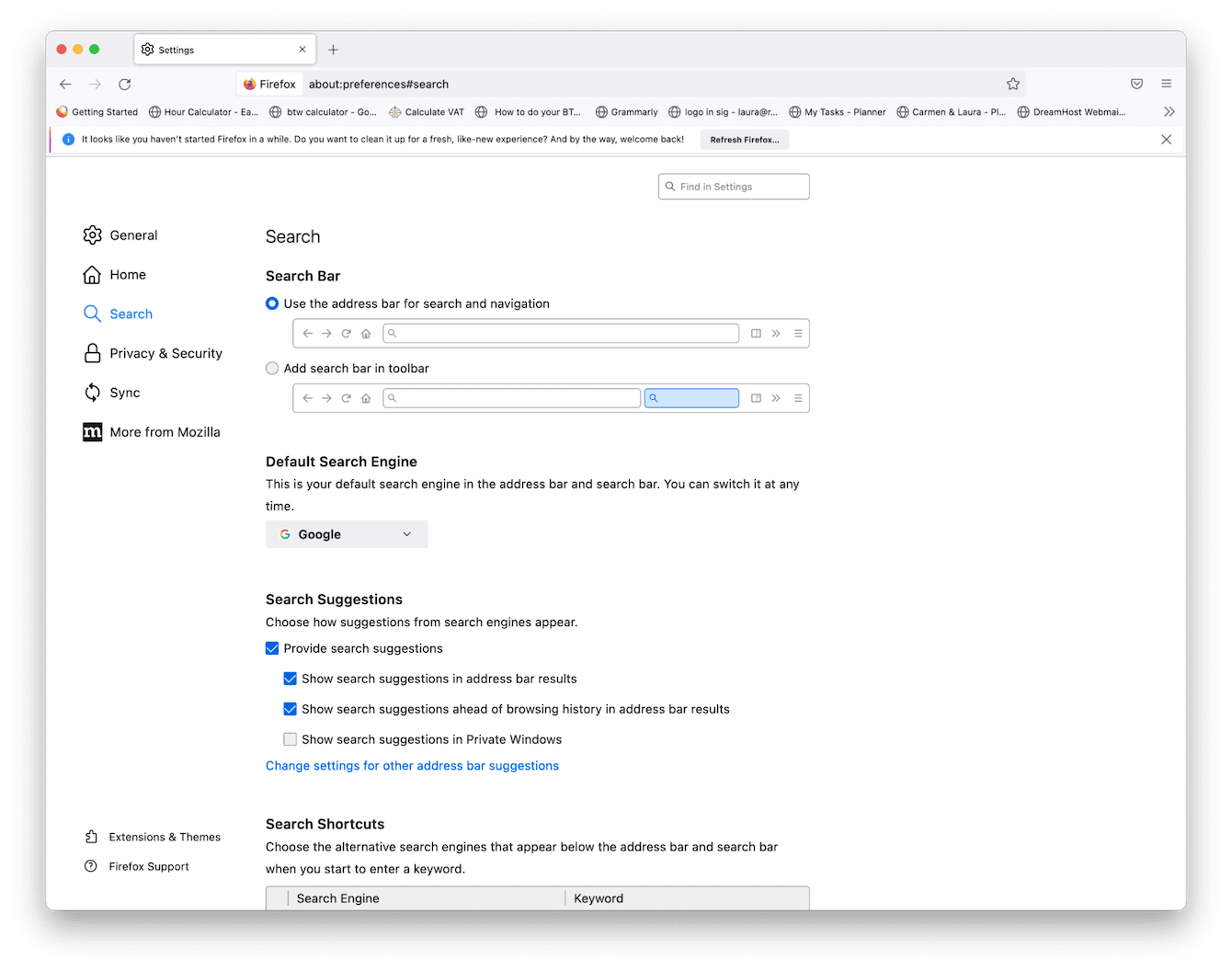Click the Sync icon in the sidebar

pyautogui.click(x=93, y=393)
